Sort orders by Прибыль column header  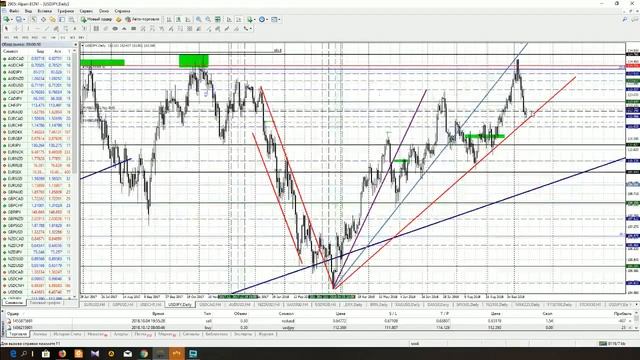(622, 313)
